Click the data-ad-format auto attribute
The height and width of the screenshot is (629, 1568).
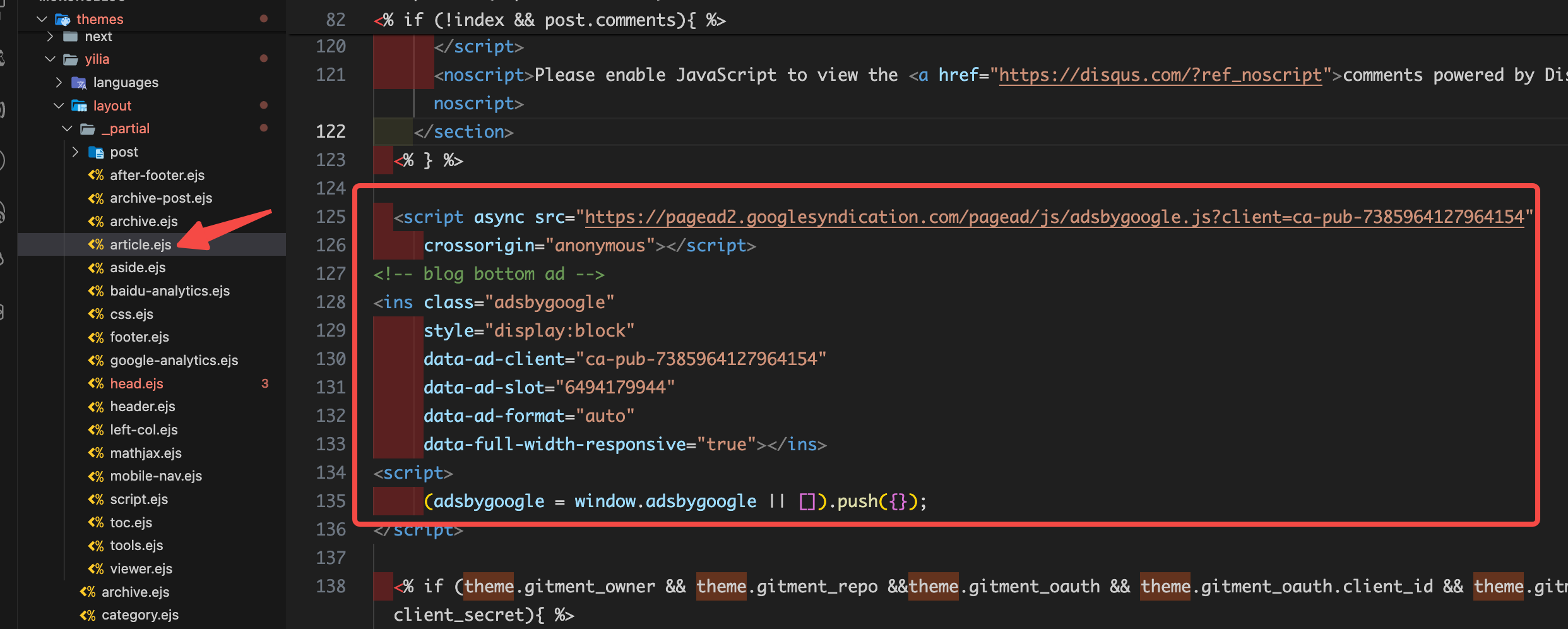tap(529, 416)
